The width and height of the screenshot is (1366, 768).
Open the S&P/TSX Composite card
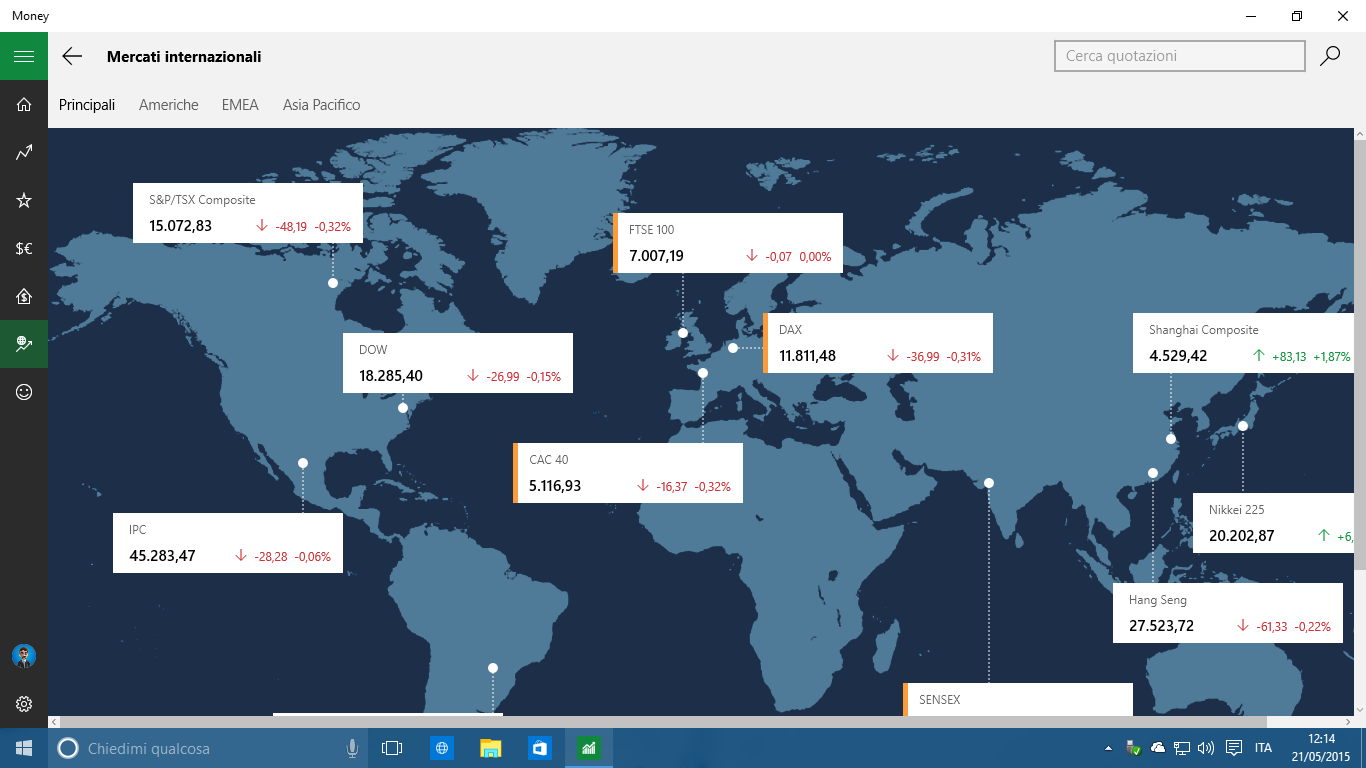point(248,213)
